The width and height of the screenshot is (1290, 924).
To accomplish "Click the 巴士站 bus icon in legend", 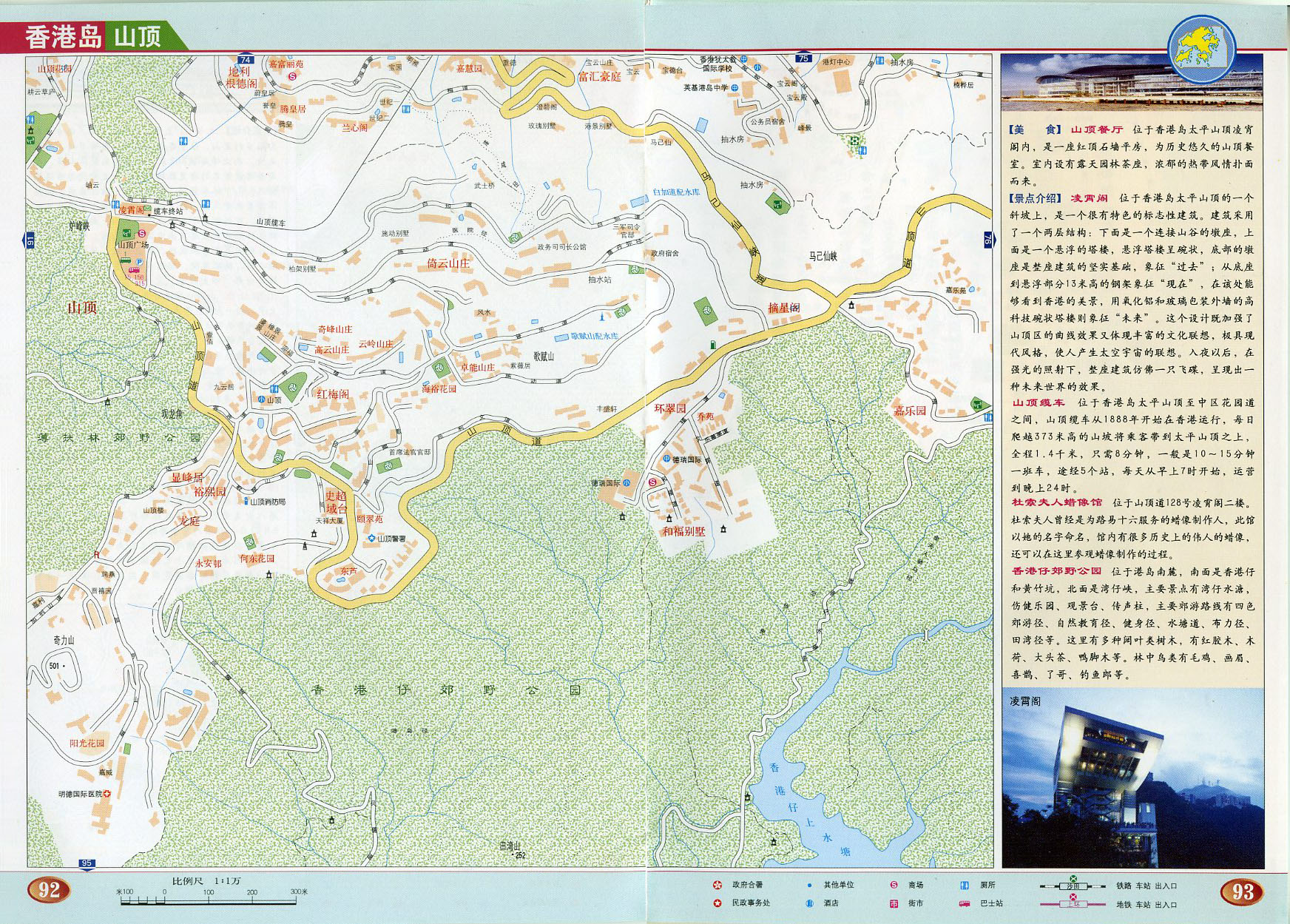I will (965, 903).
